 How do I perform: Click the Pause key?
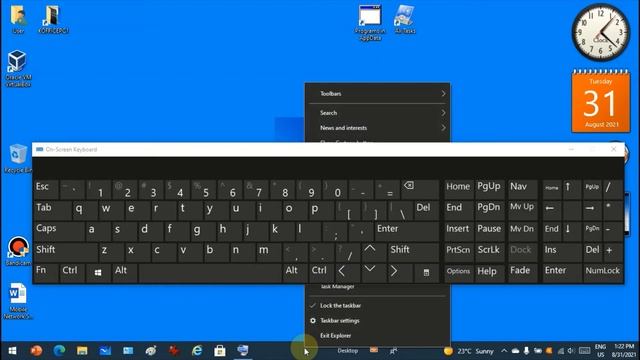[489, 231]
